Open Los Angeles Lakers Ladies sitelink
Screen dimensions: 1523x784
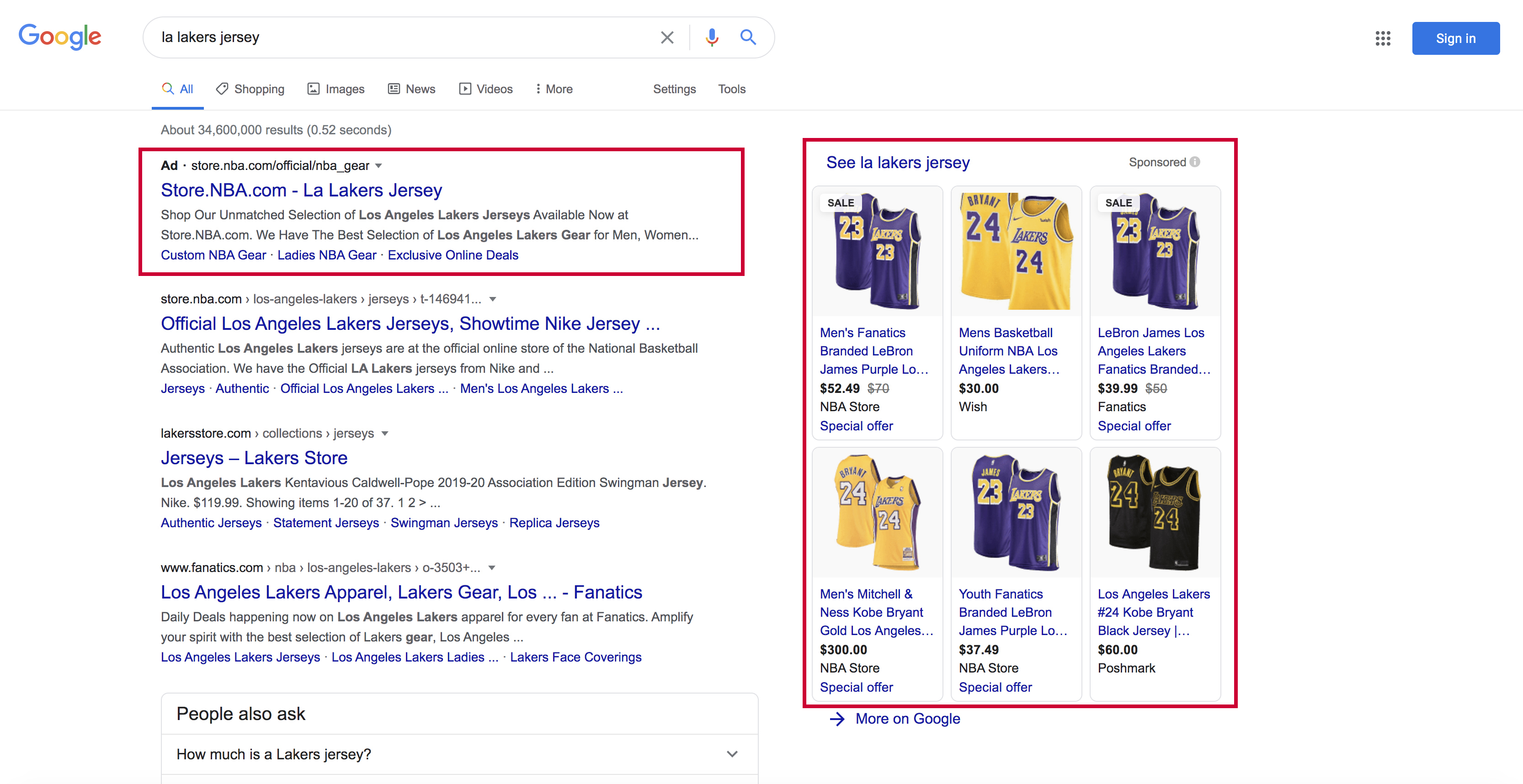(415, 657)
